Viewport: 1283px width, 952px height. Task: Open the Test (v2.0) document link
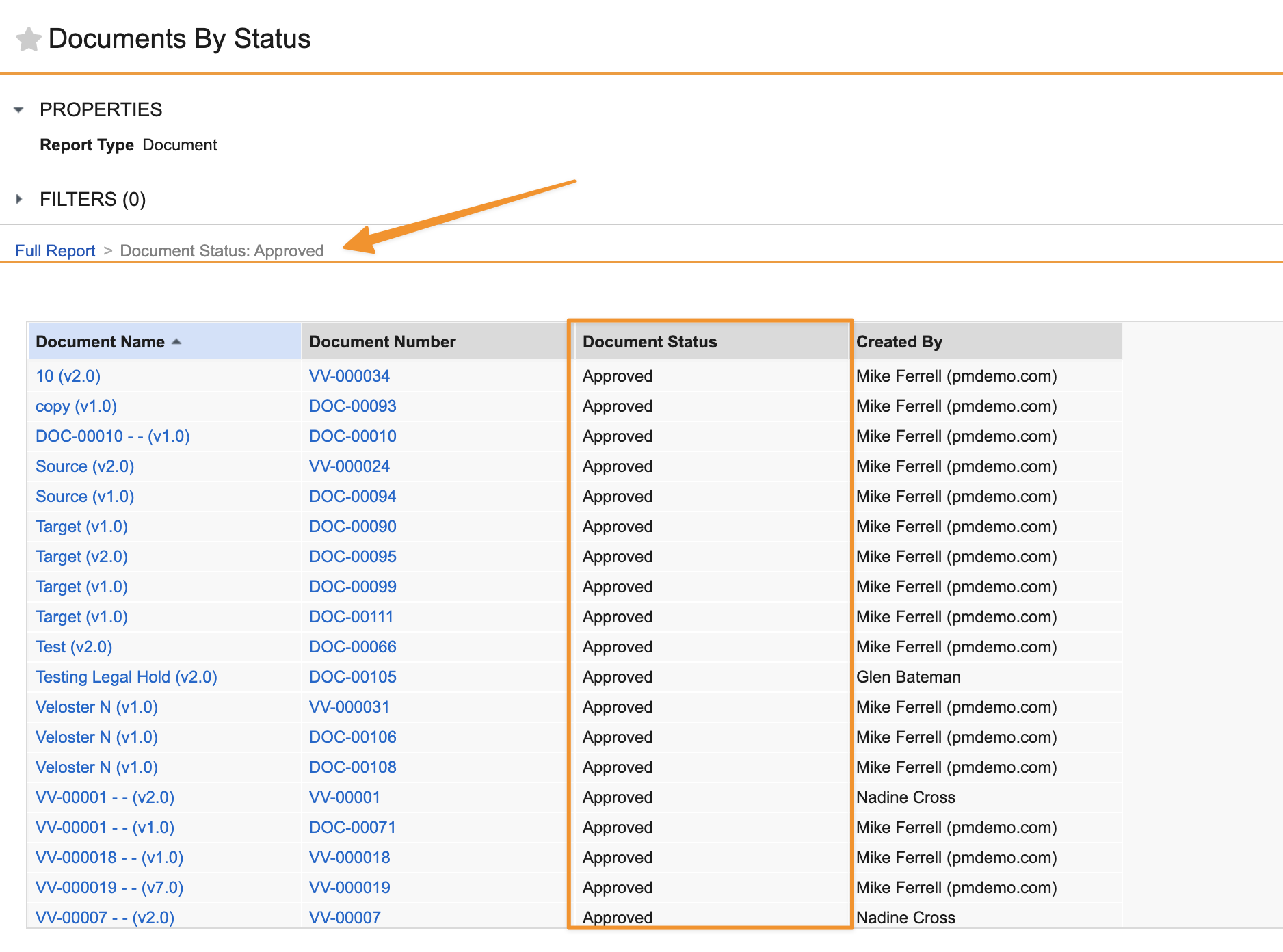click(74, 647)
